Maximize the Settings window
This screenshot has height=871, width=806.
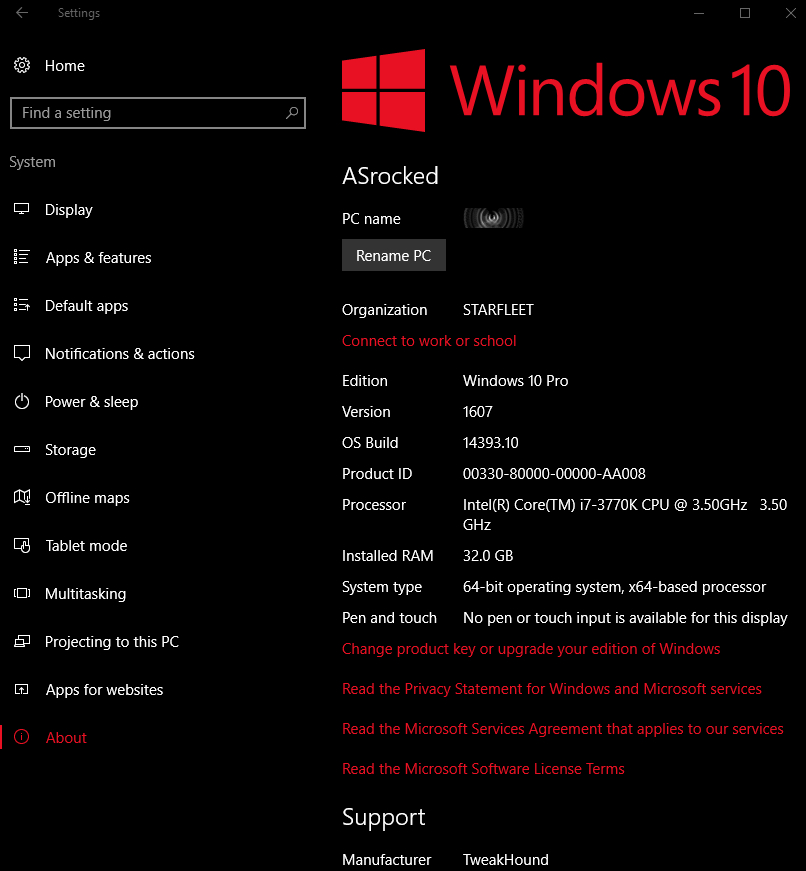coord(745,13)
